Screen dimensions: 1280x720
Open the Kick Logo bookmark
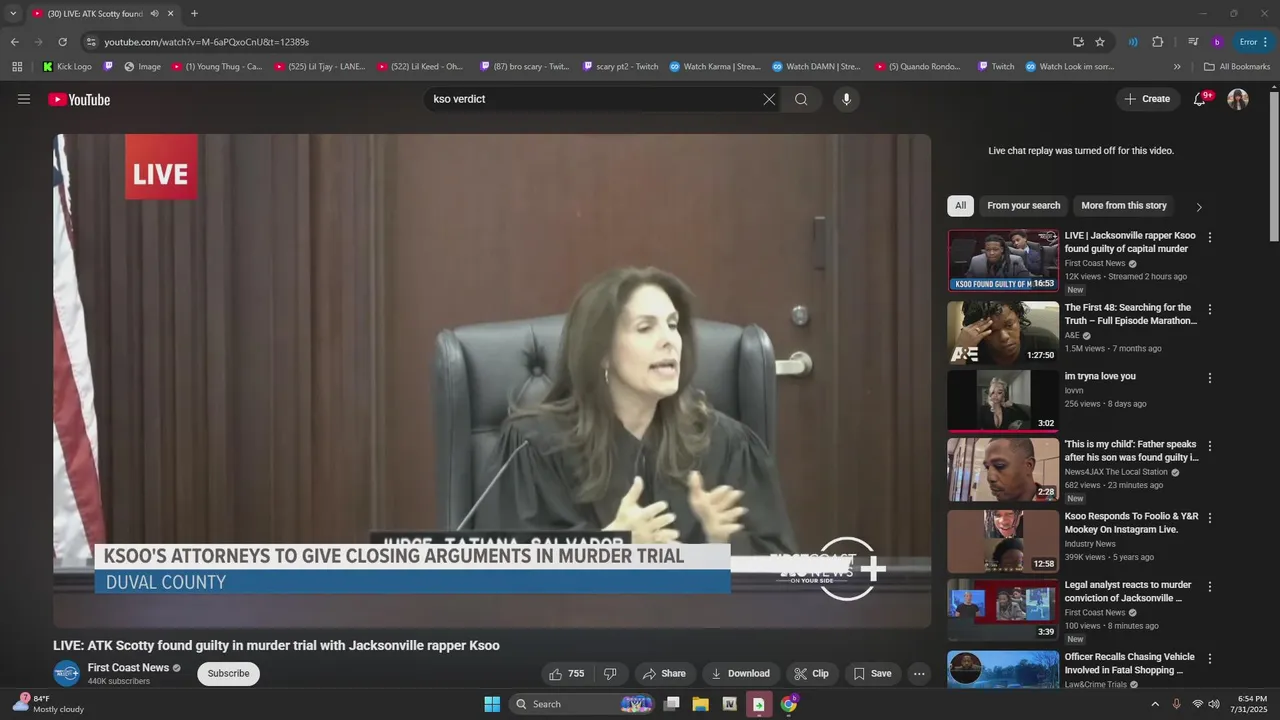pos(67,67)
